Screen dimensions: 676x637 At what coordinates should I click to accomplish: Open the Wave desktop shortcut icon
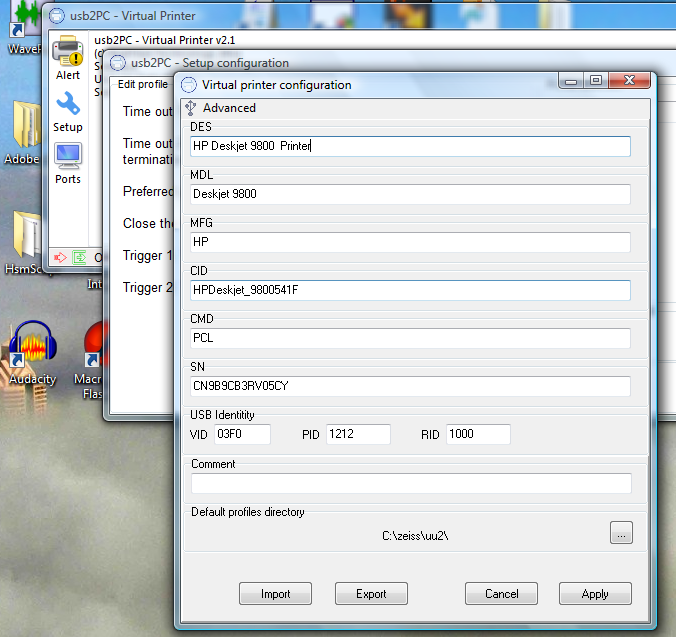[x=24, y=17]
